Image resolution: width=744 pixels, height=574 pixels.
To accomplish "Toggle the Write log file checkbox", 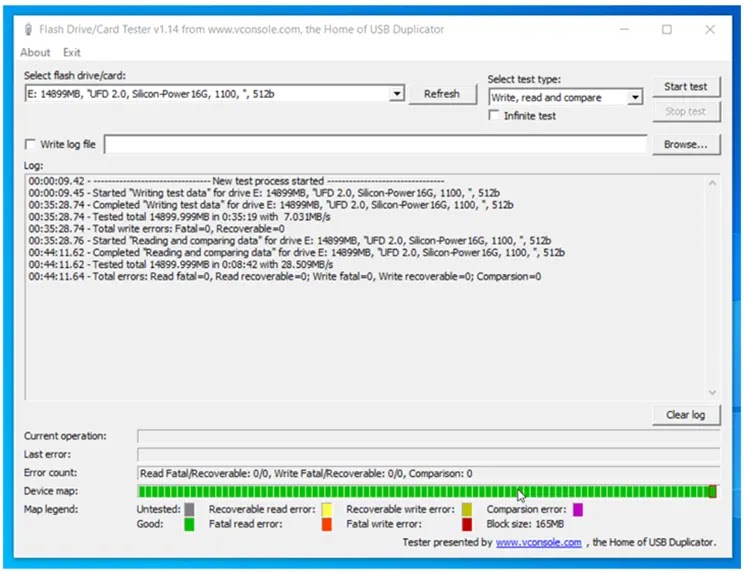I will pos(30,144).
